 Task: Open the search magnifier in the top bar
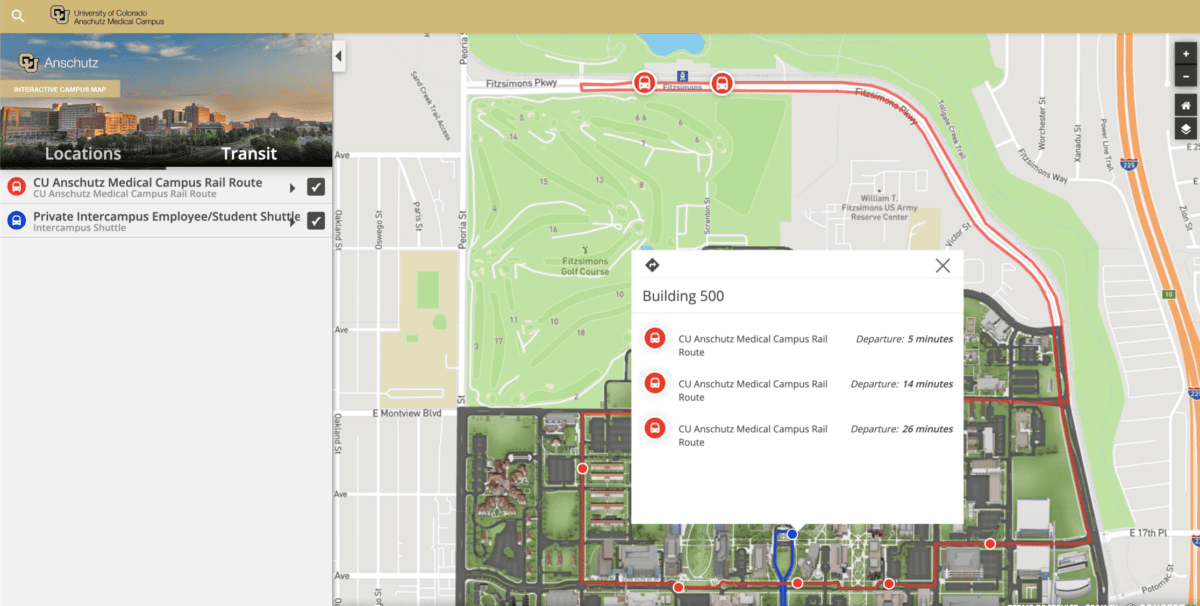coord(16,15)
